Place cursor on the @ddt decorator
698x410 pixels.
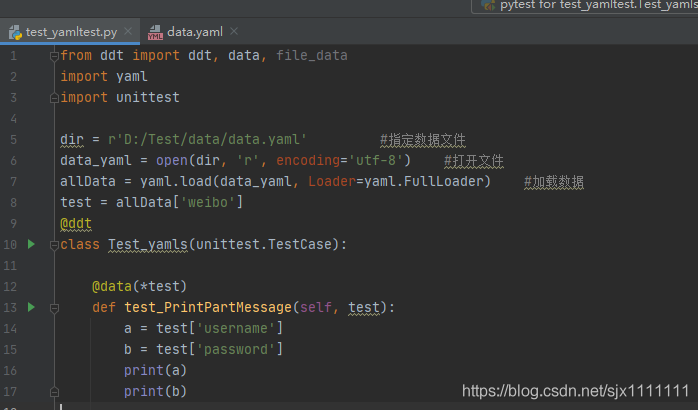[x=76, y=223]
